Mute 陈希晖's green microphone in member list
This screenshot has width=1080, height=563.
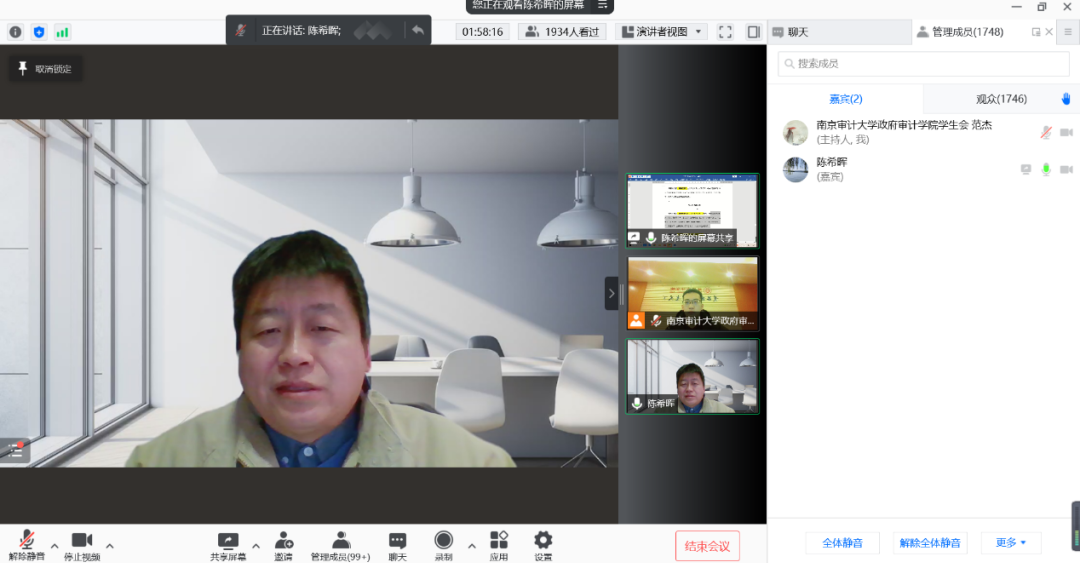[1046, 169]
